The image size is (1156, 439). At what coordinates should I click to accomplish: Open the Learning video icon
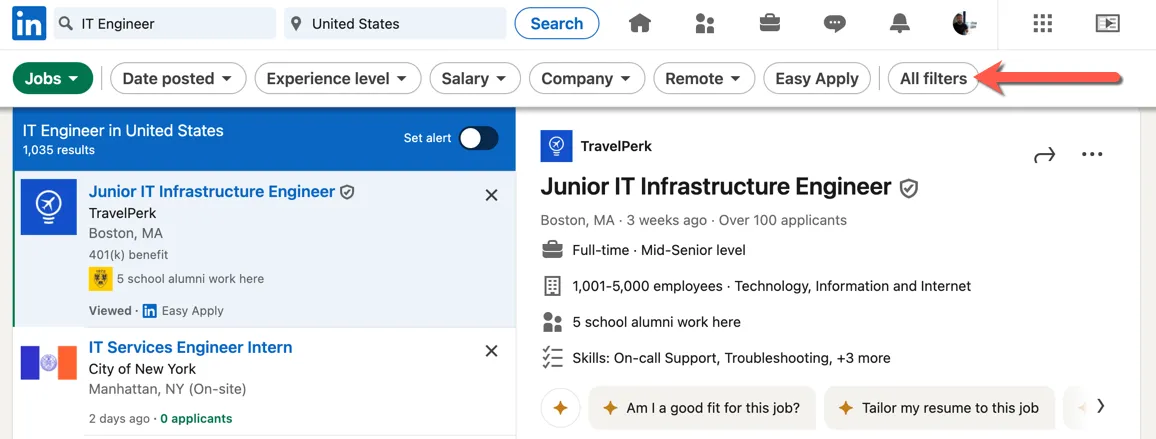[1107, 24]
